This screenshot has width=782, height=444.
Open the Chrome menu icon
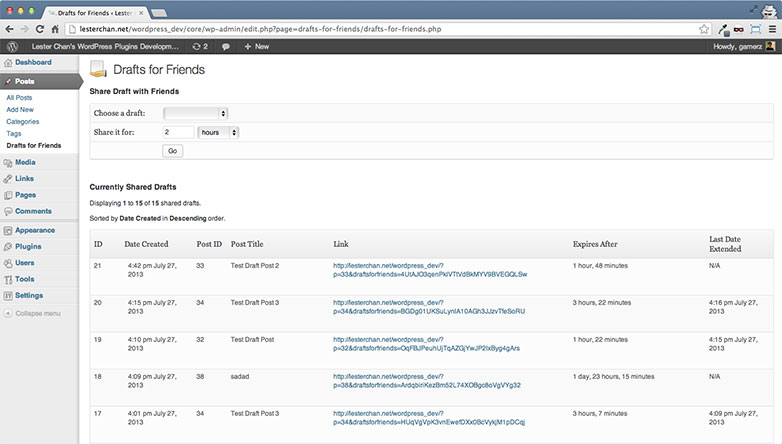[772, 29]
